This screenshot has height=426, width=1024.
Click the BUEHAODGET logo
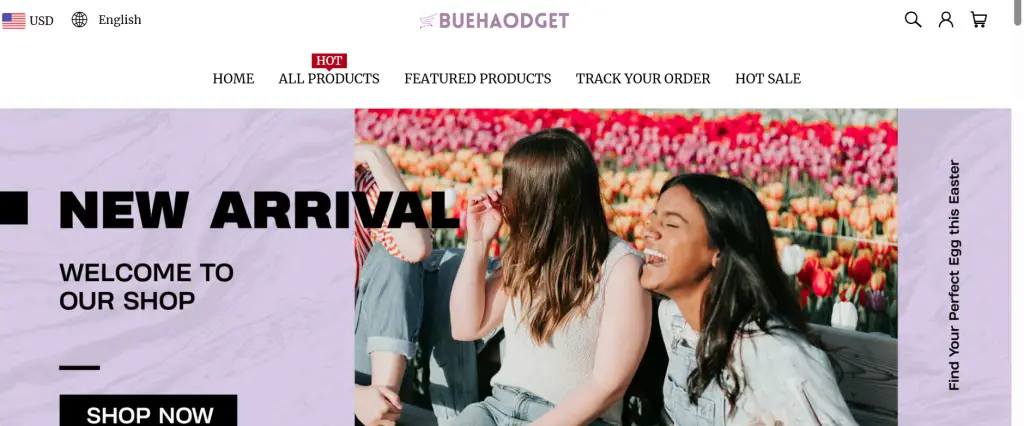click(494, 21)
